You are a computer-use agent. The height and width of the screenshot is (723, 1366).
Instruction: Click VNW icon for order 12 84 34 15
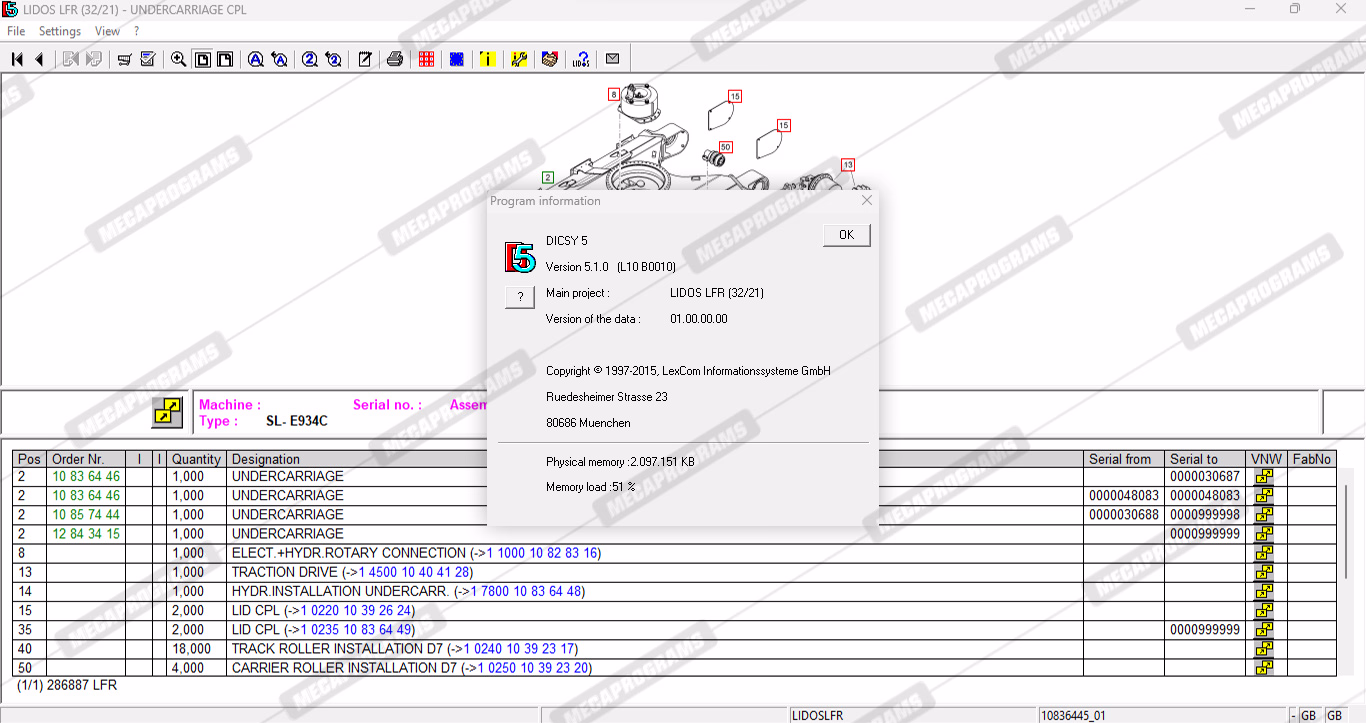point(1264,534)
